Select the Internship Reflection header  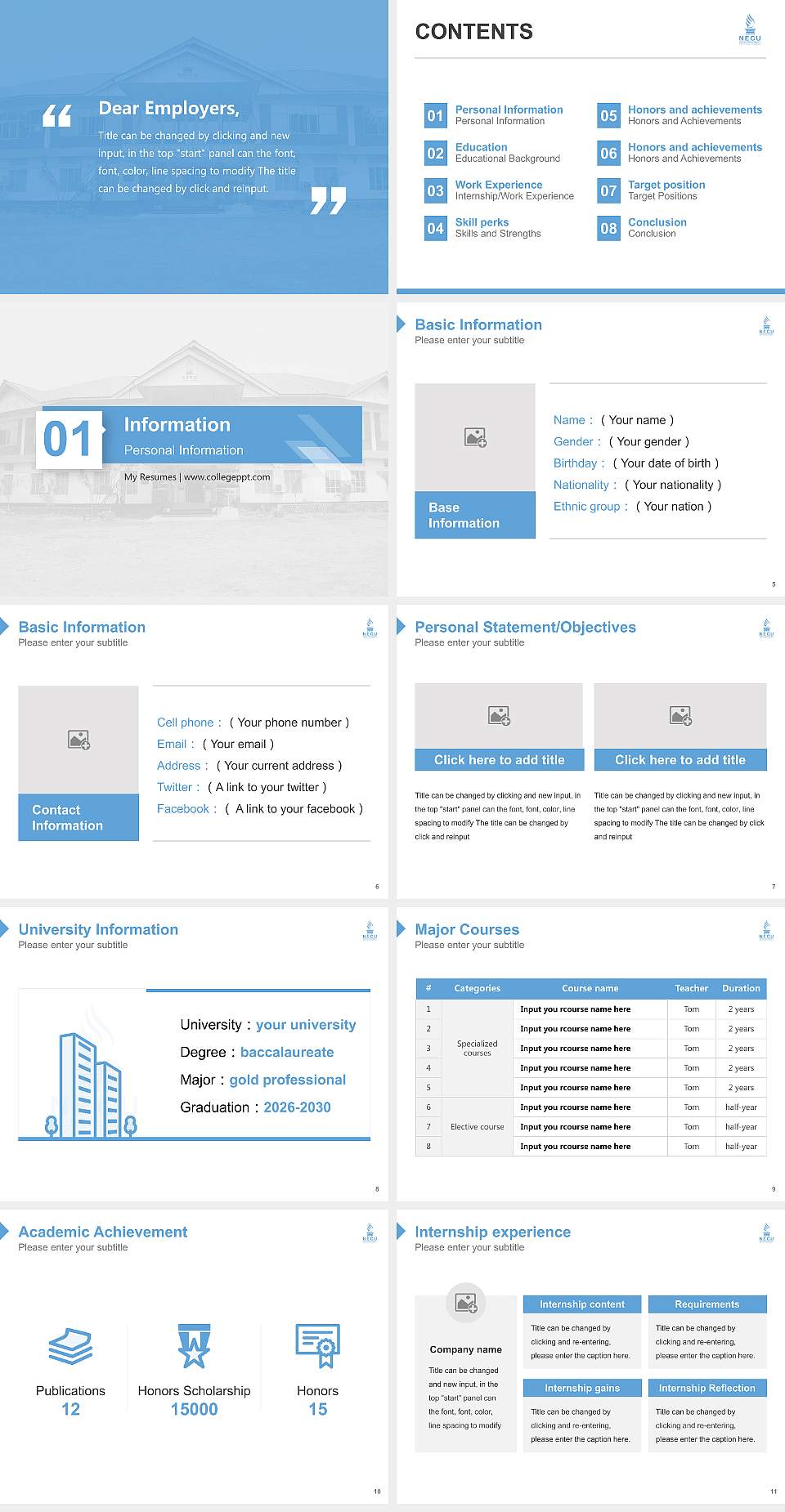coord(707,1388)
